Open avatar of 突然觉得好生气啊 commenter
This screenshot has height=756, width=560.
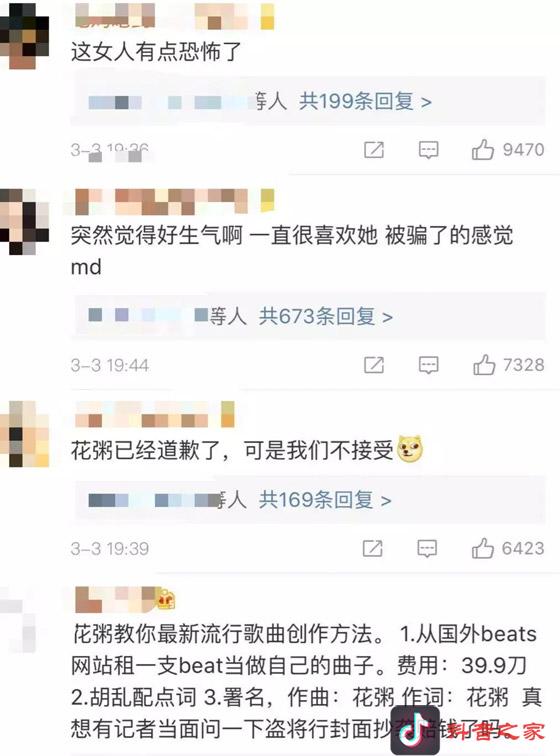(25, 222)
